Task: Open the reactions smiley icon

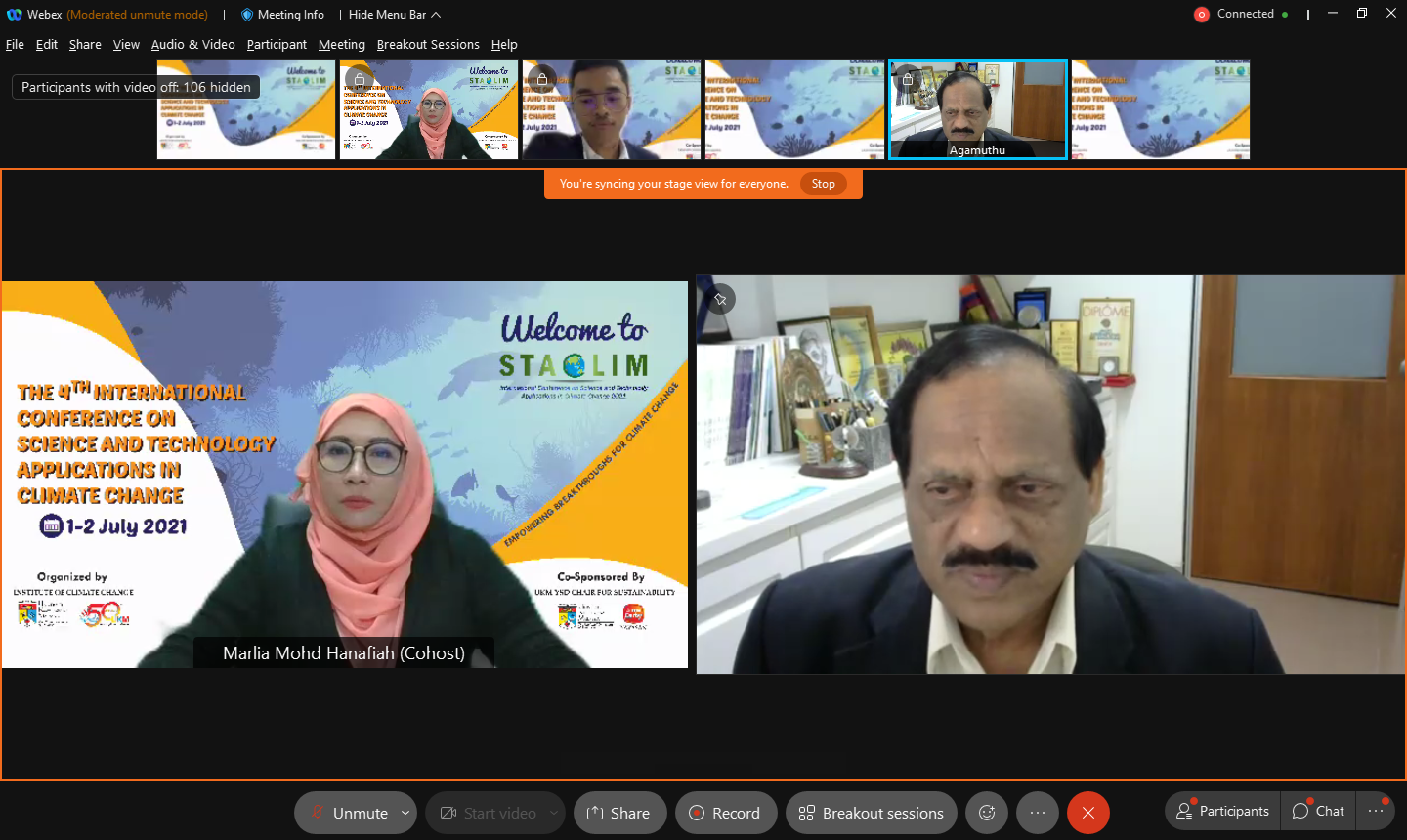Action: point(987,813)
